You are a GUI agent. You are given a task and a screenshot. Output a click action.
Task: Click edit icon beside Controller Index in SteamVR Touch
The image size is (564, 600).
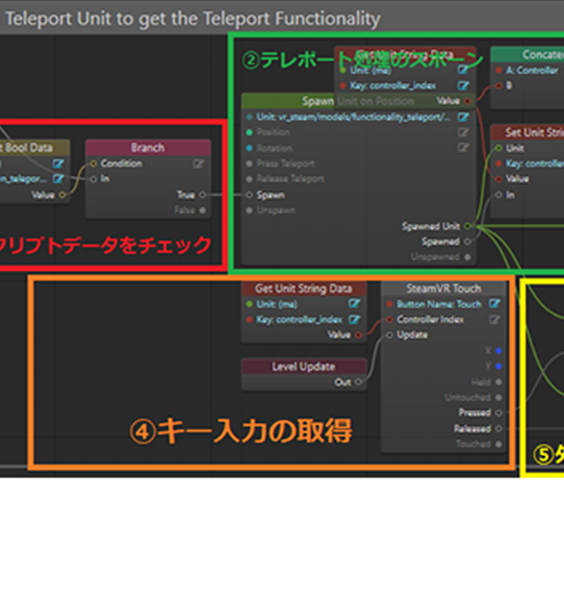tap(494, 320)
